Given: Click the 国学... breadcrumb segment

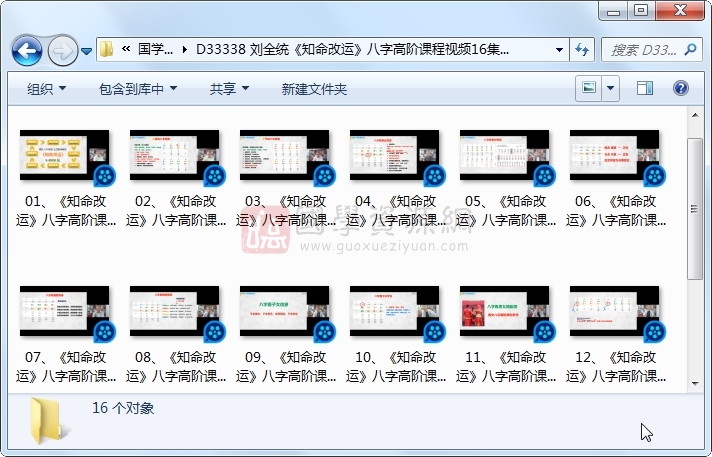Looking at the screenshot, I should [155, 49].
